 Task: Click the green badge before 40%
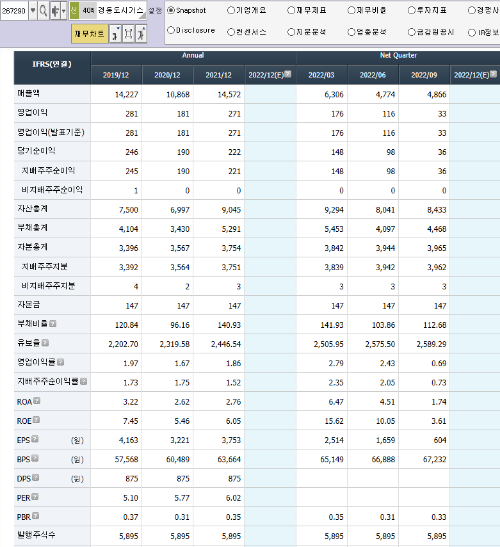[x=74, y=10]
